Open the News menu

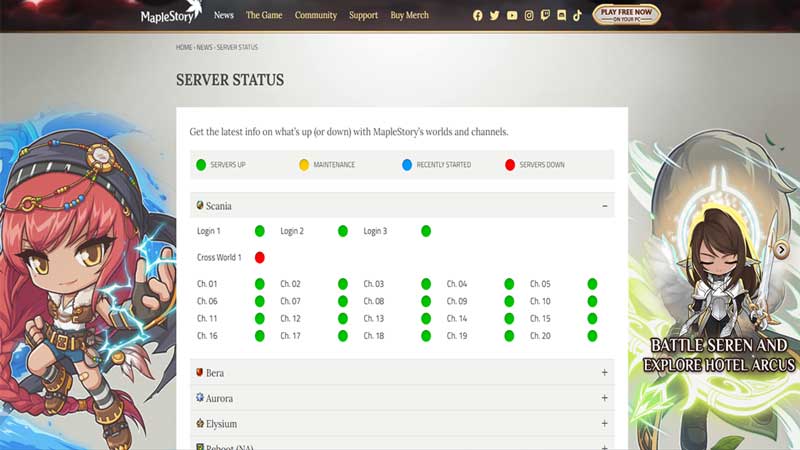point(223,15)
